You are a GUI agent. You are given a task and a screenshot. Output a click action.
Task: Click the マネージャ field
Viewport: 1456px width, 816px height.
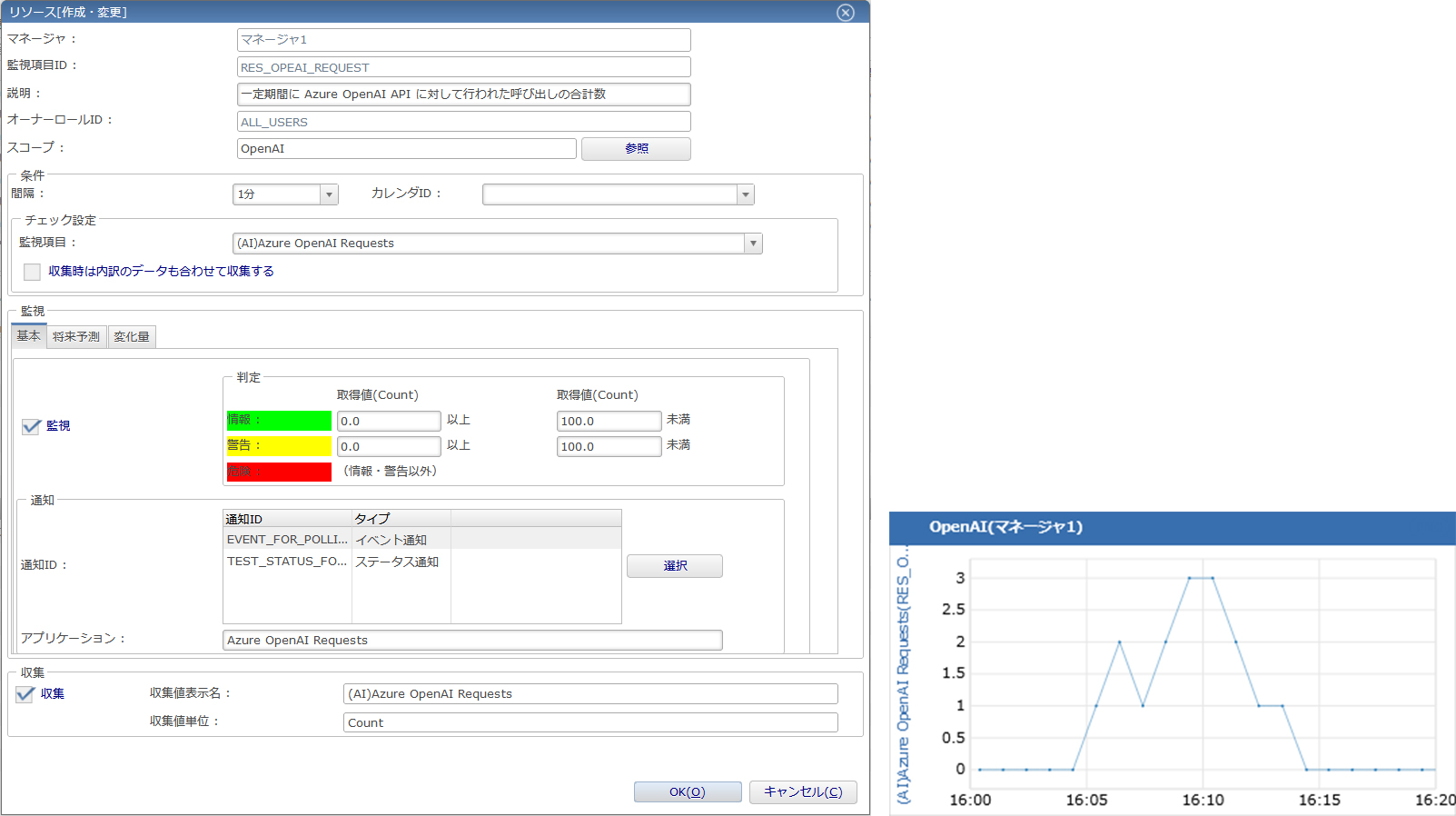(x=463, y=40)
